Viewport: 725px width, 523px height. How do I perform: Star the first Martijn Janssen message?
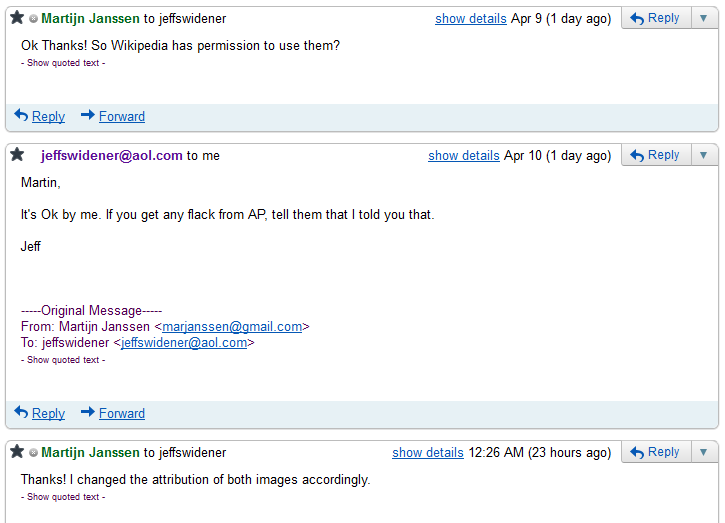tap(17, 18)
